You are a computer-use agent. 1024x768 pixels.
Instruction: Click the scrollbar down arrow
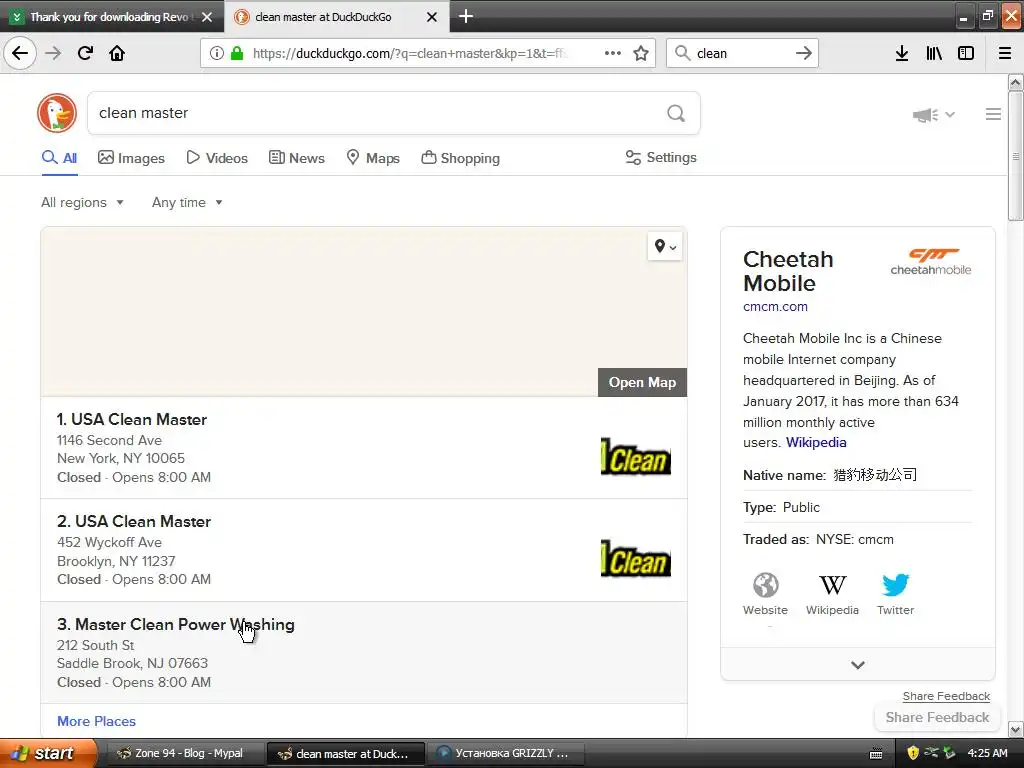[x=1015, y=729]
